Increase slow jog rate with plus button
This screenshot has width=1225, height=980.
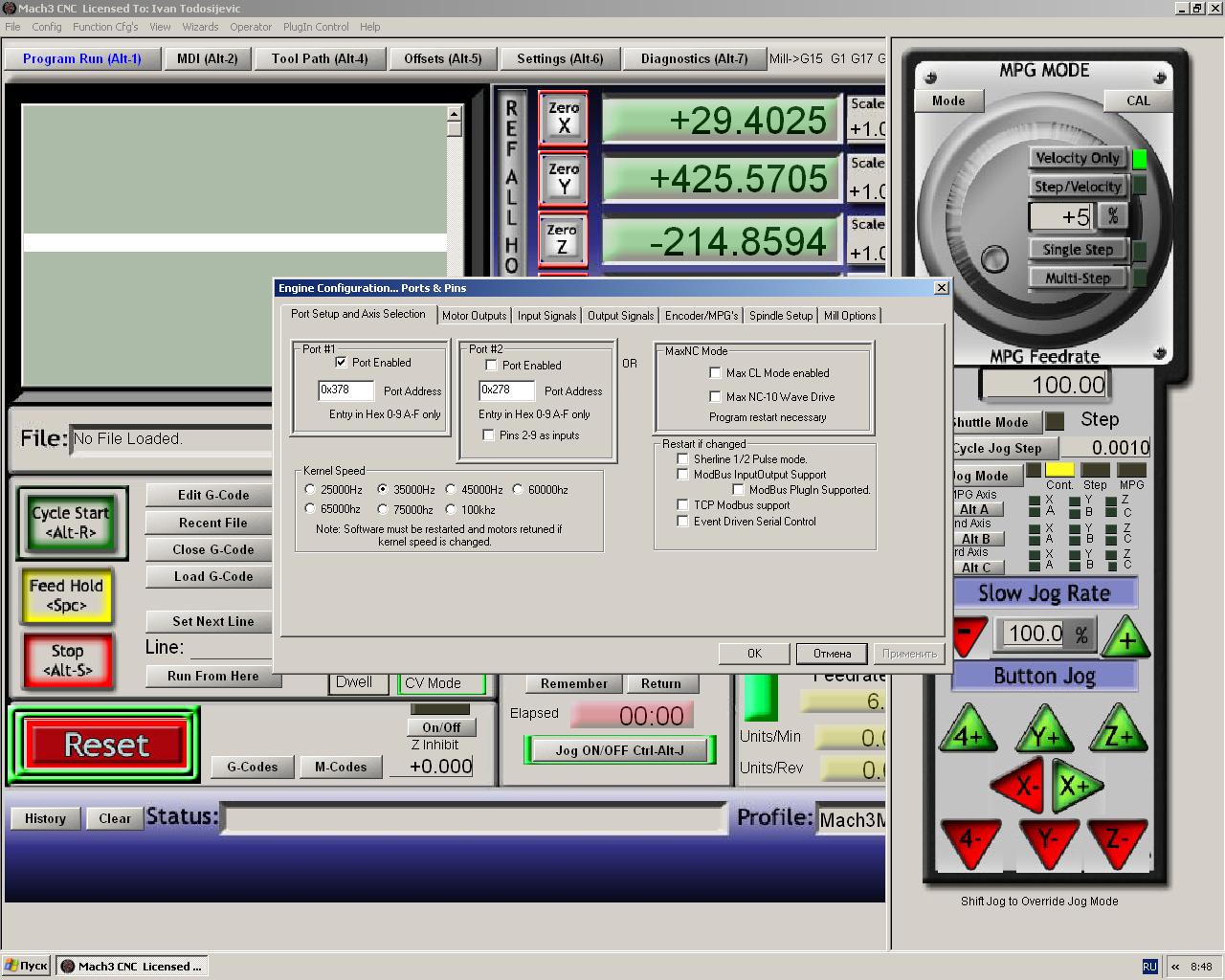[1126, 638]
